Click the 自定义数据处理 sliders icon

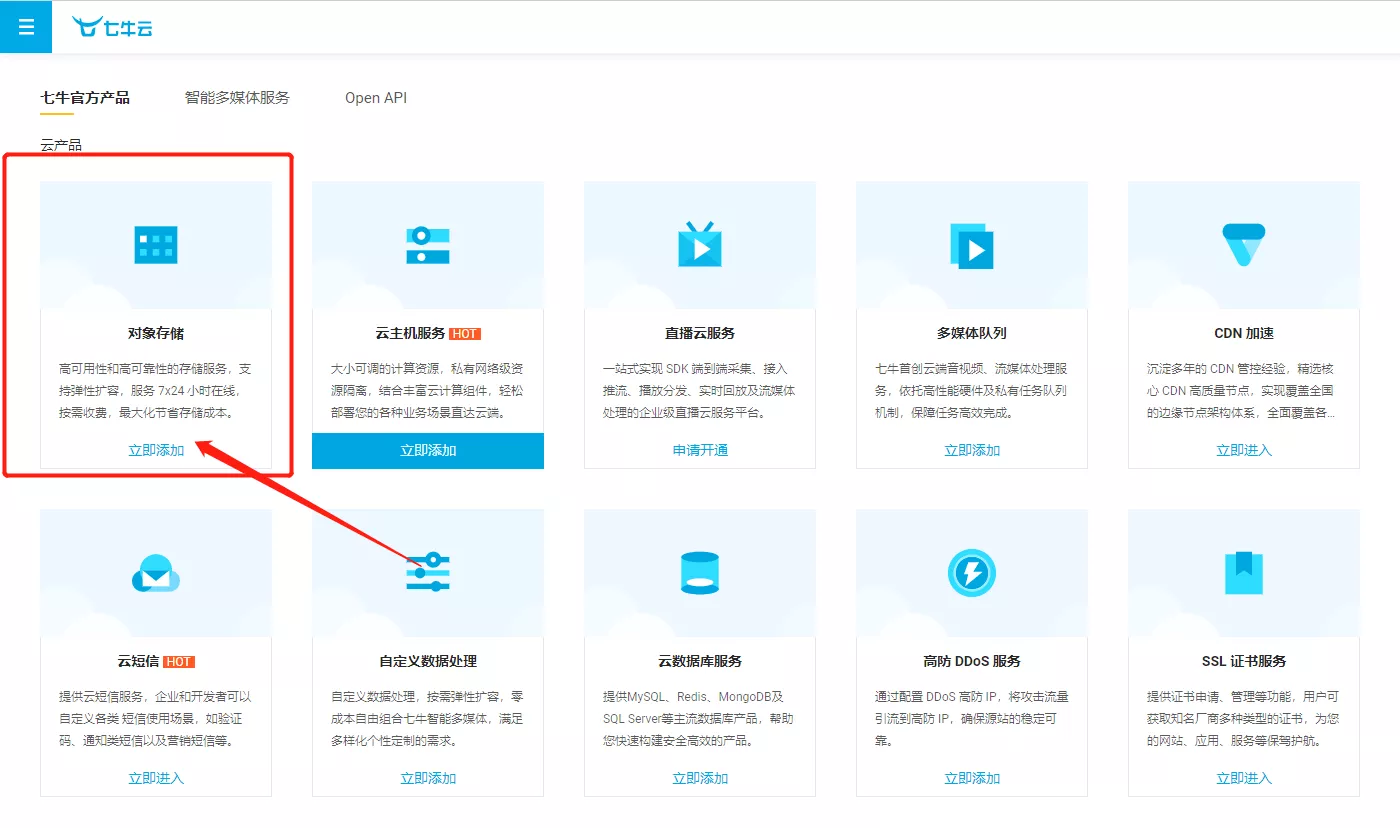(428, 571)
